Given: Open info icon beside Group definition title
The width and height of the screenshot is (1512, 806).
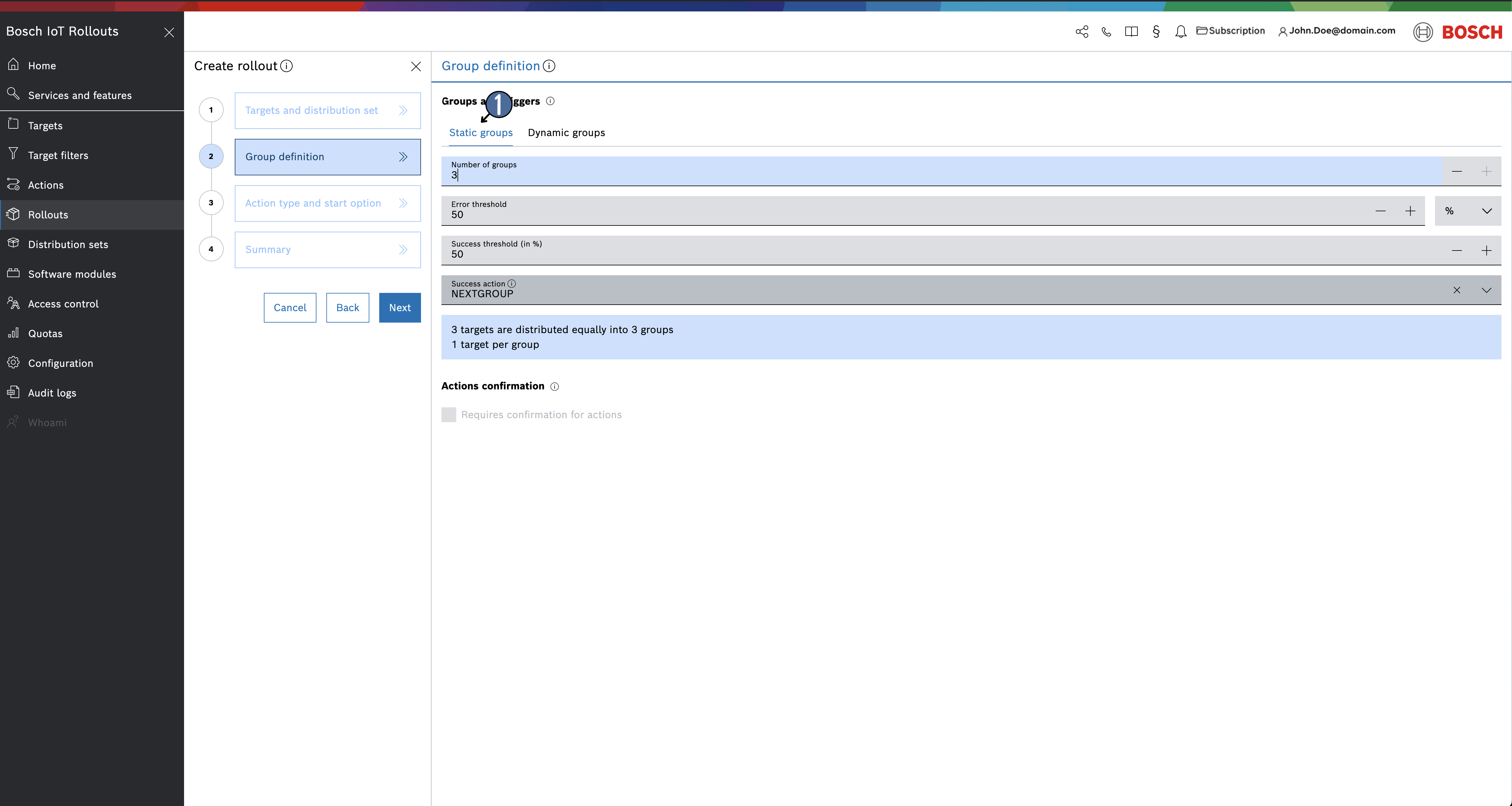Looking at the screenshot, I should (x=549, y=66).
